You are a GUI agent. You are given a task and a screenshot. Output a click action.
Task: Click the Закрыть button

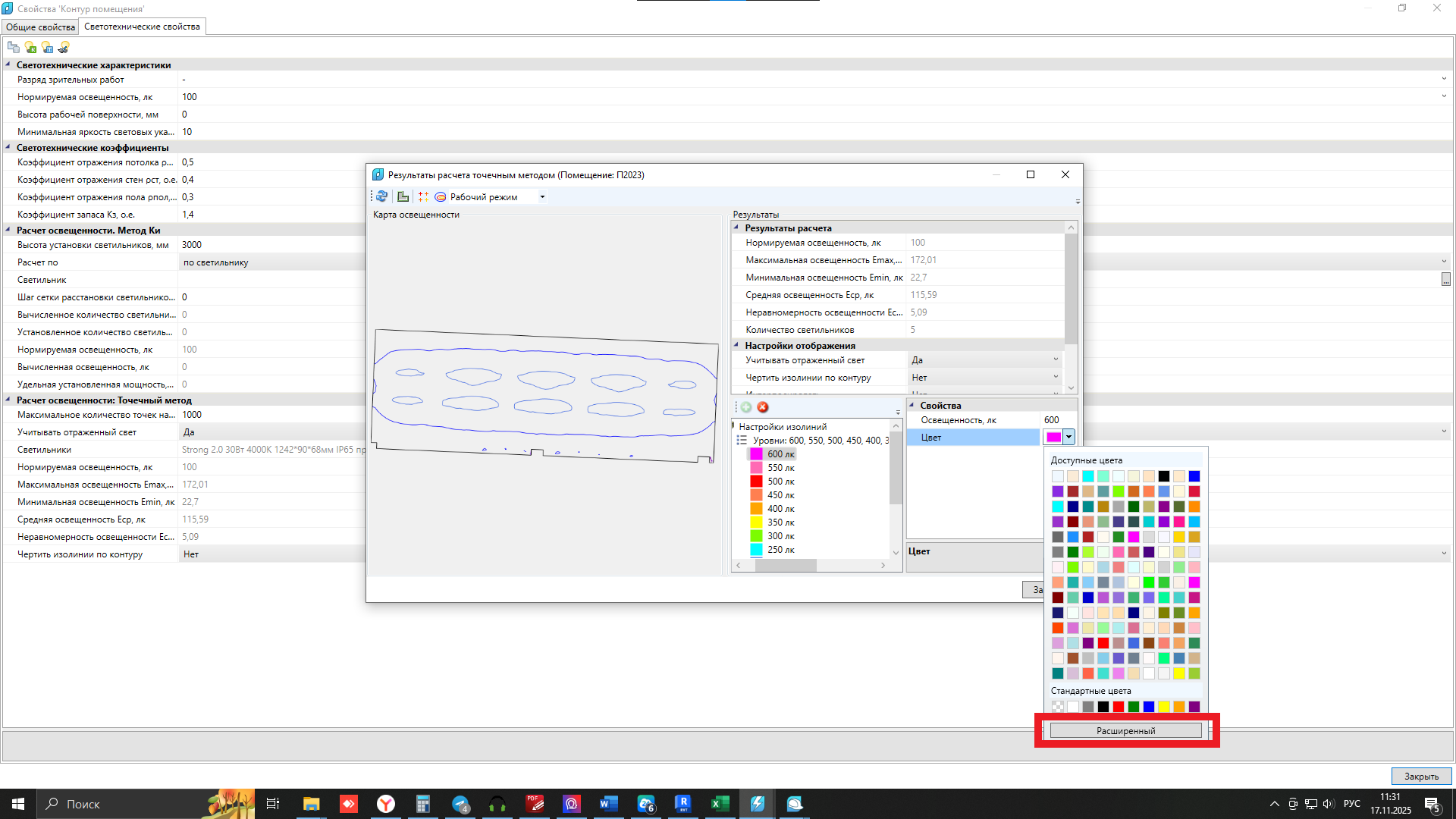1420,776
